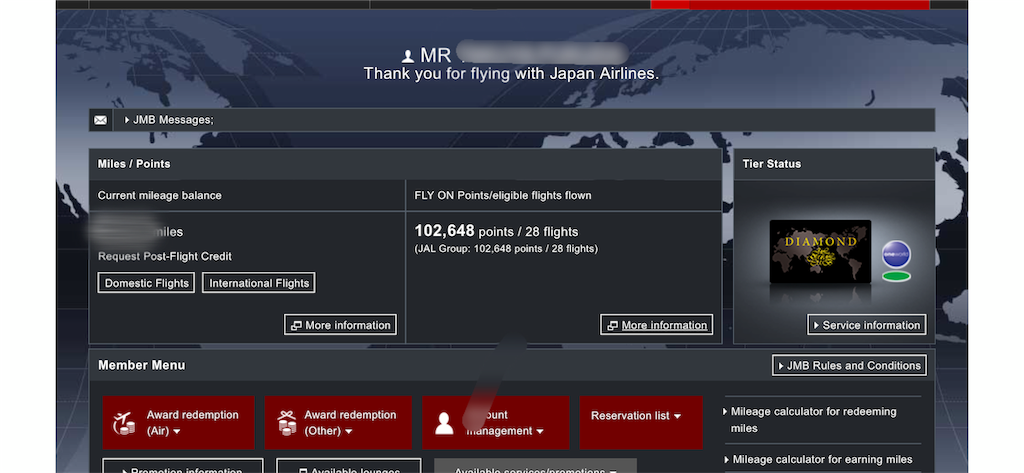
Task: Click the gift icon on Award redemption (Other)
Action: [287, 423]
